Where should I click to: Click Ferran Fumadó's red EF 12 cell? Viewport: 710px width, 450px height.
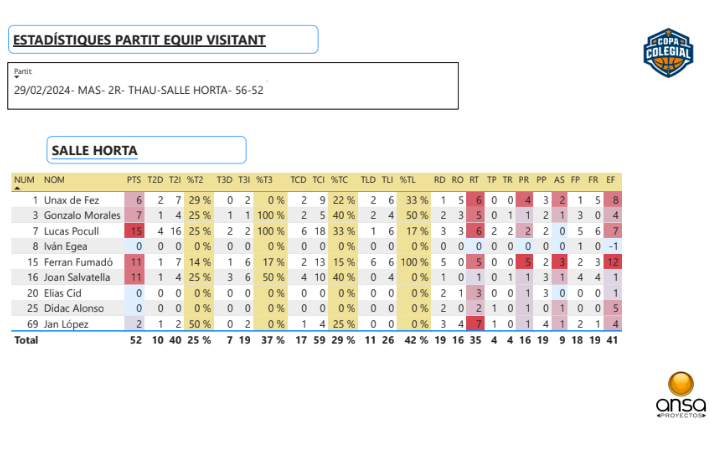pyautogui.click(x=610, y=262)
